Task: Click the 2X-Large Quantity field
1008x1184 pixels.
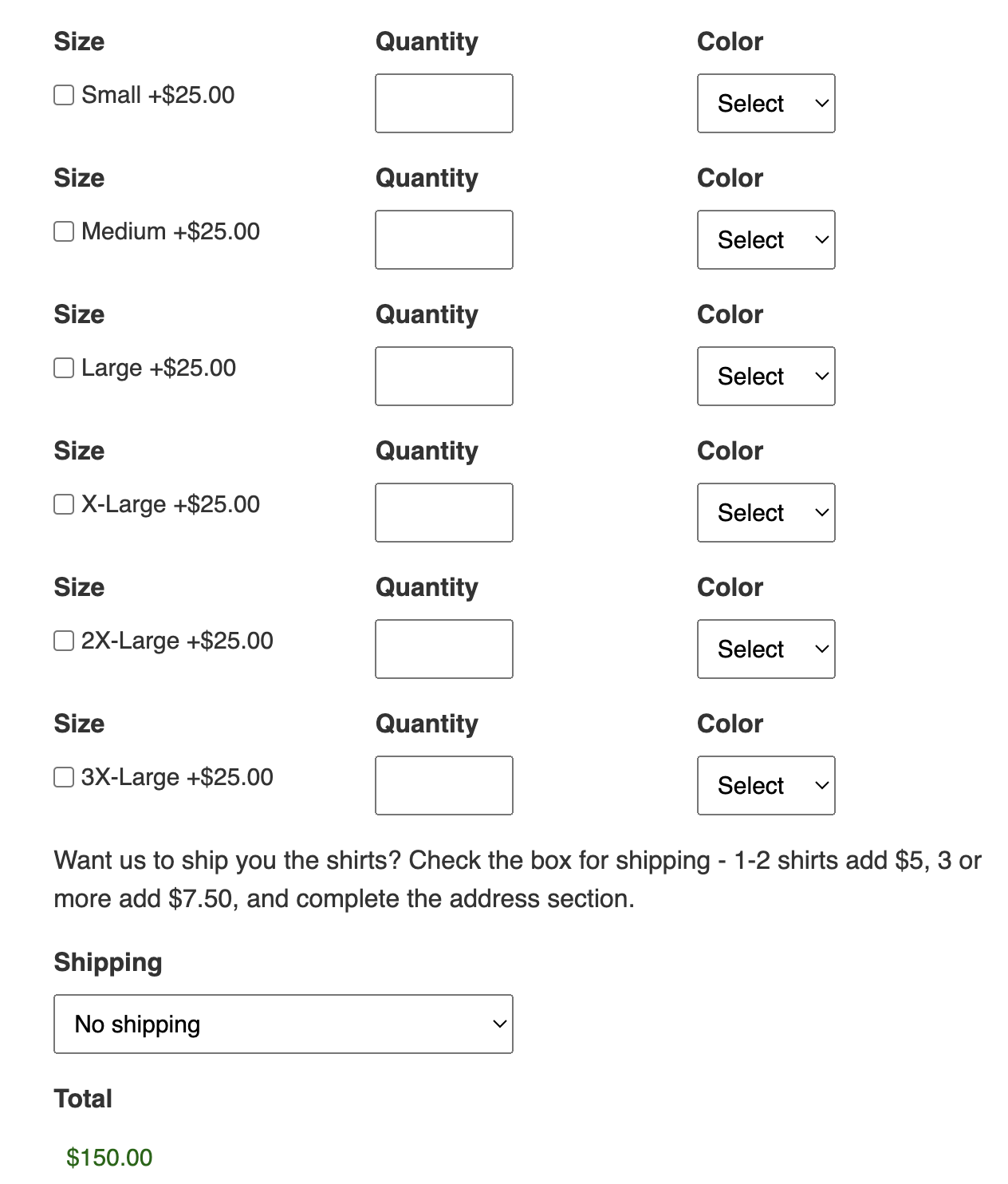Action: point(443,649)
